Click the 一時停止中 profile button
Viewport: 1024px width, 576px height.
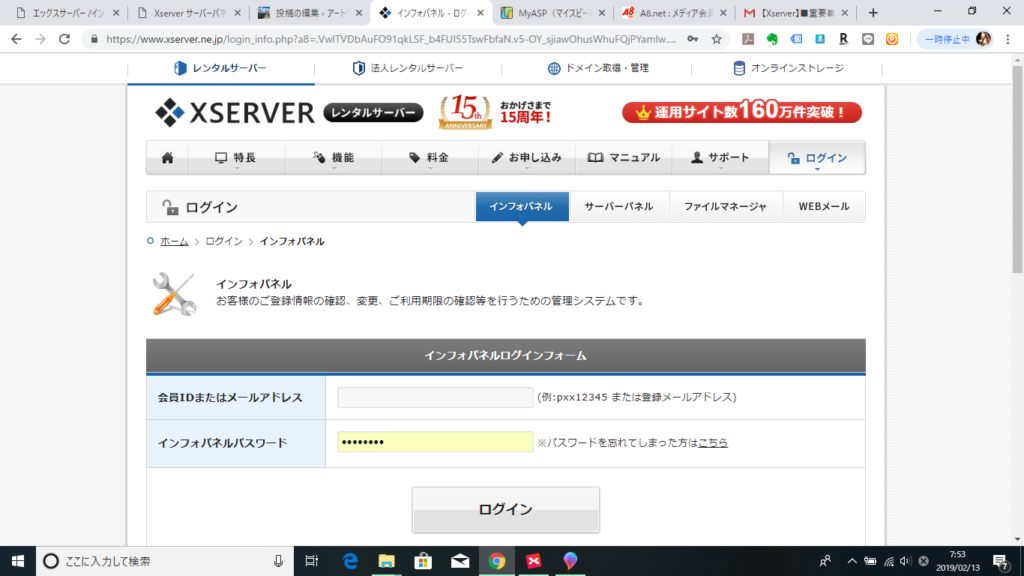pyautogui.click(x=957, y=39)
